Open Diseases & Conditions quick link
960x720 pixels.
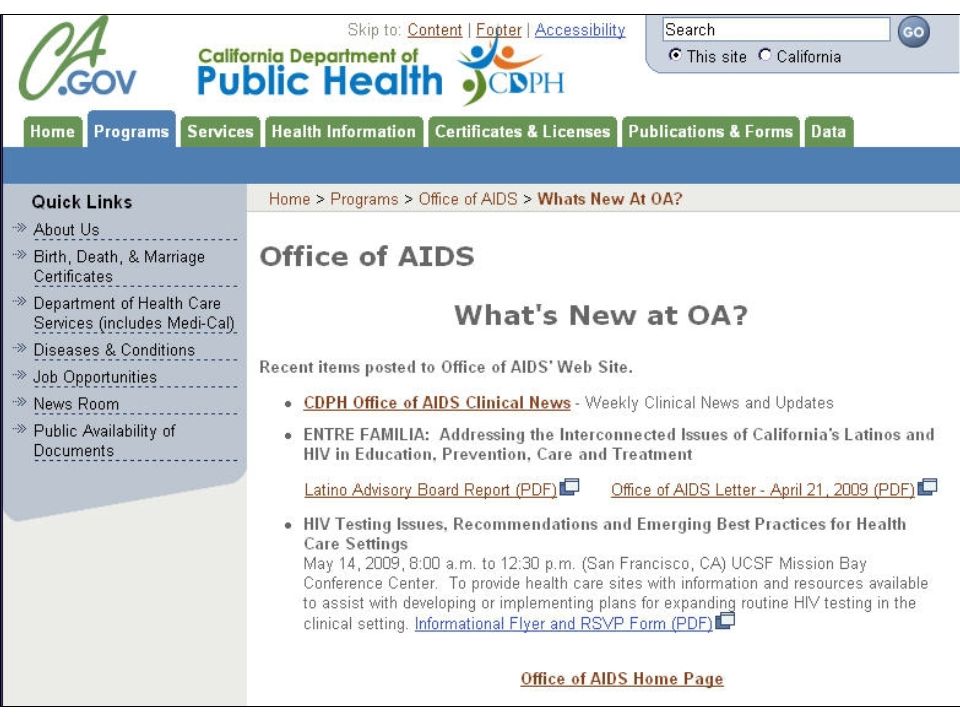pos(114,350)
